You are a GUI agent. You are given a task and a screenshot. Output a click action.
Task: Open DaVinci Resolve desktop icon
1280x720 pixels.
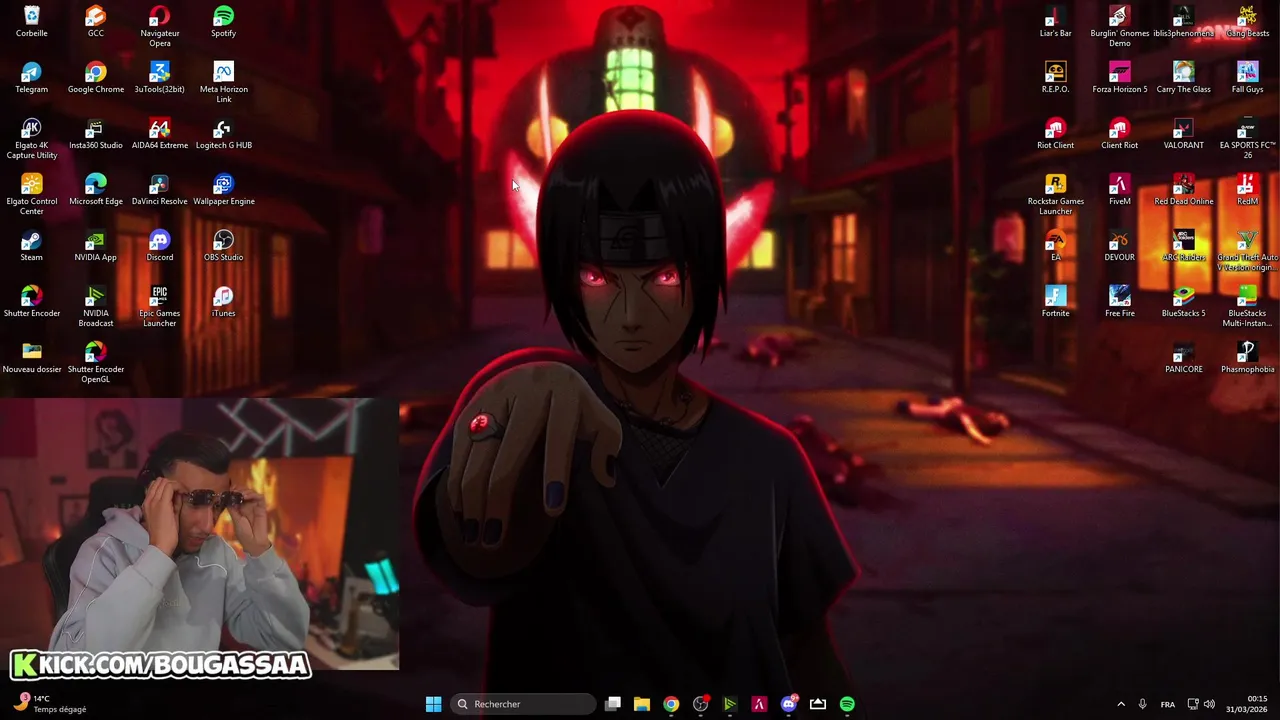tap(160, 190)
